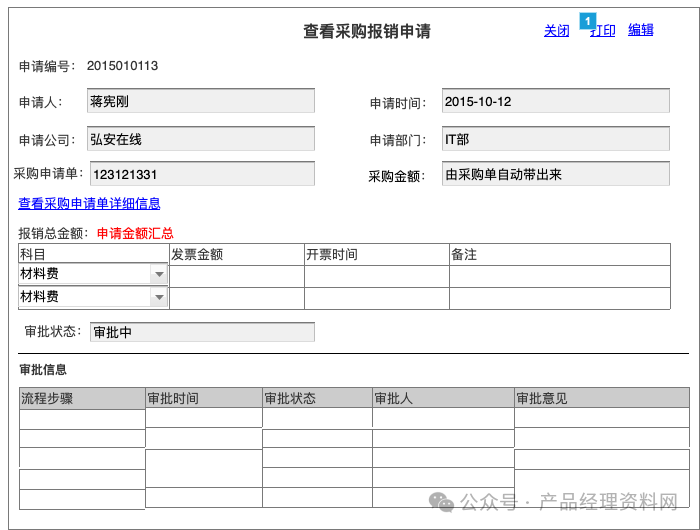Image resolution: width=700 pixels, height=530 pixels.
Task: Click the 审批意见 column header
Action: point(602,398)
